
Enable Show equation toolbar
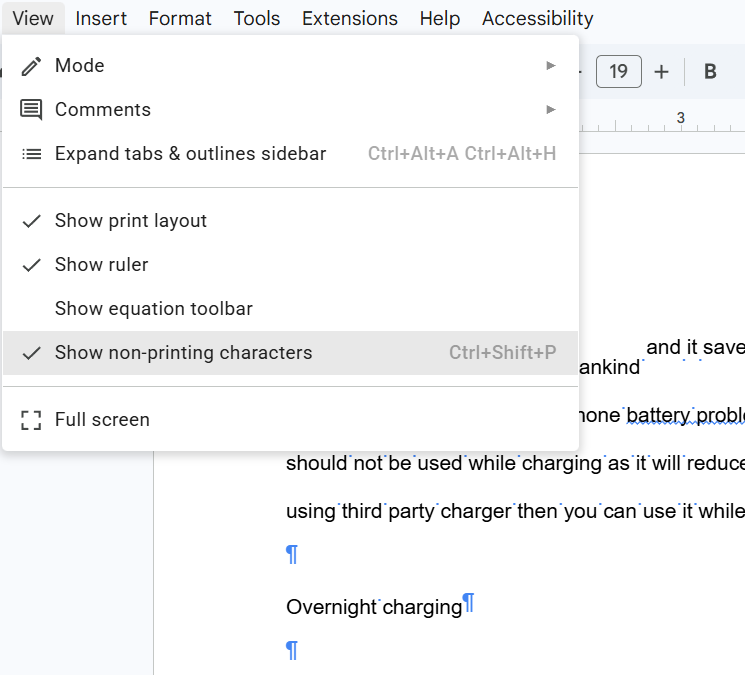tap(290, 309)
